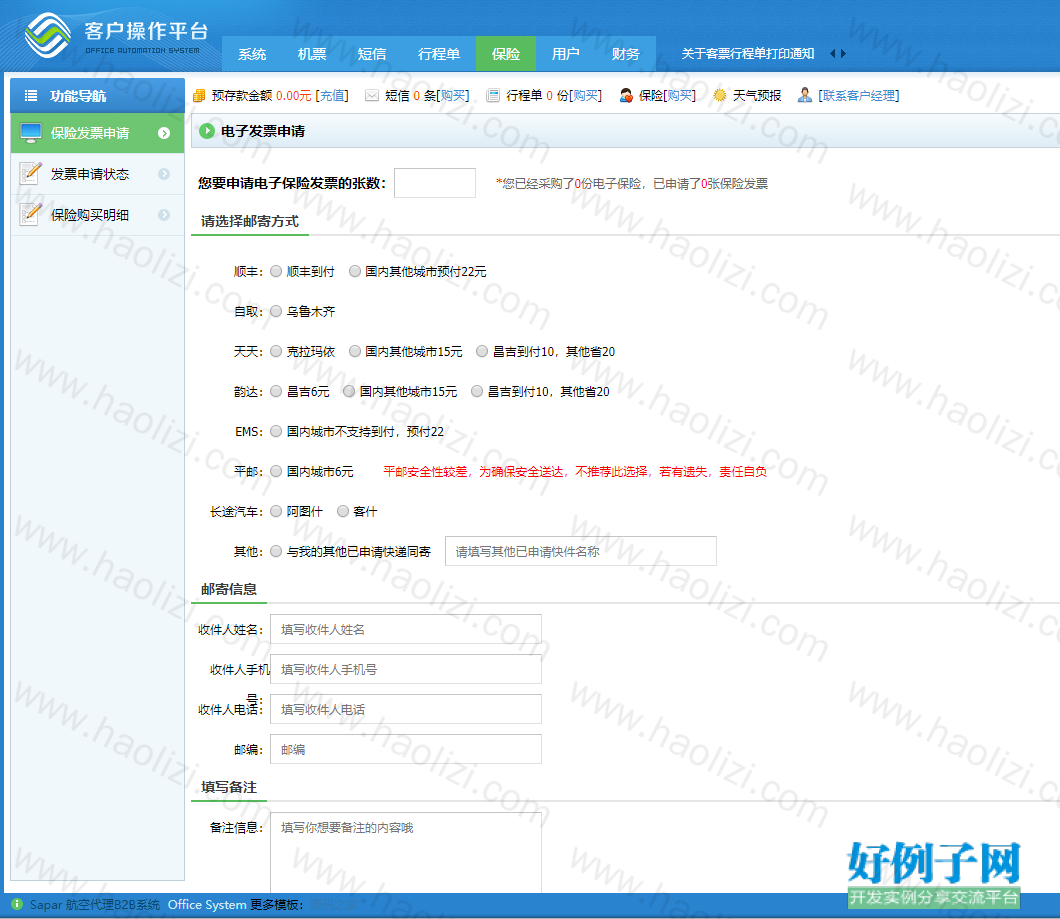Screen dimensions: 1060x919
Task: Click 购买 link for 保险
Action: click(x=679, y=95)
